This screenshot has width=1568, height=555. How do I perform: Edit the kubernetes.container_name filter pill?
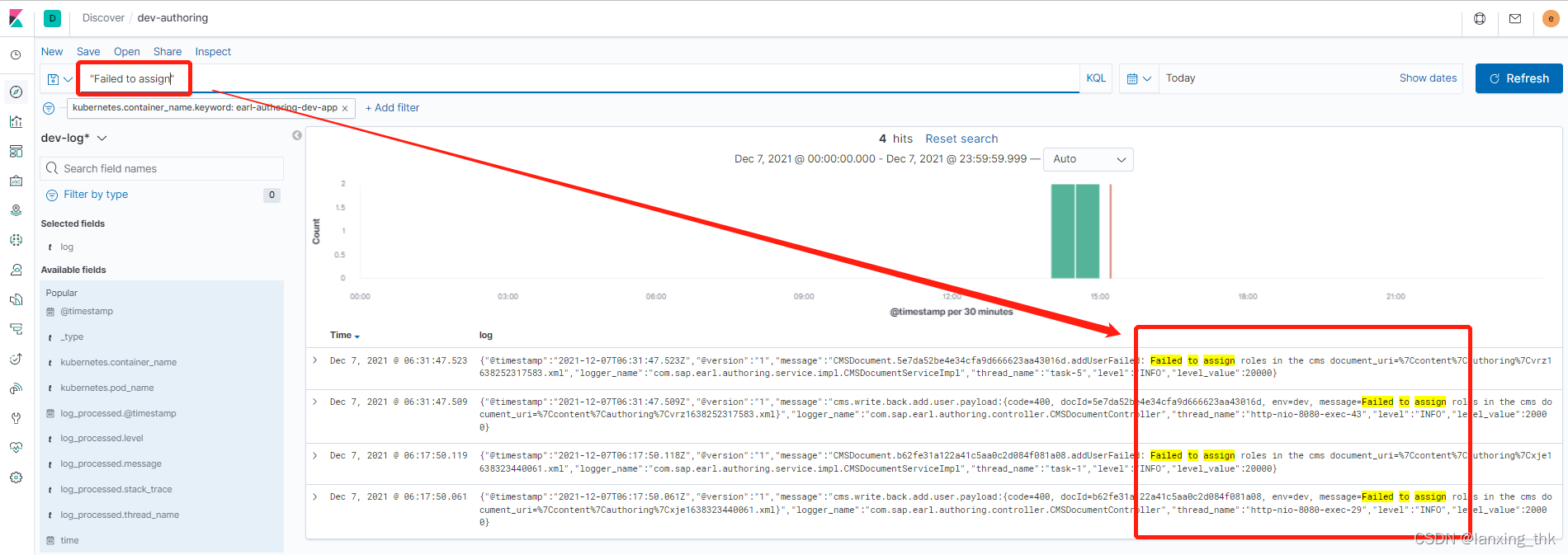point(205,108)
